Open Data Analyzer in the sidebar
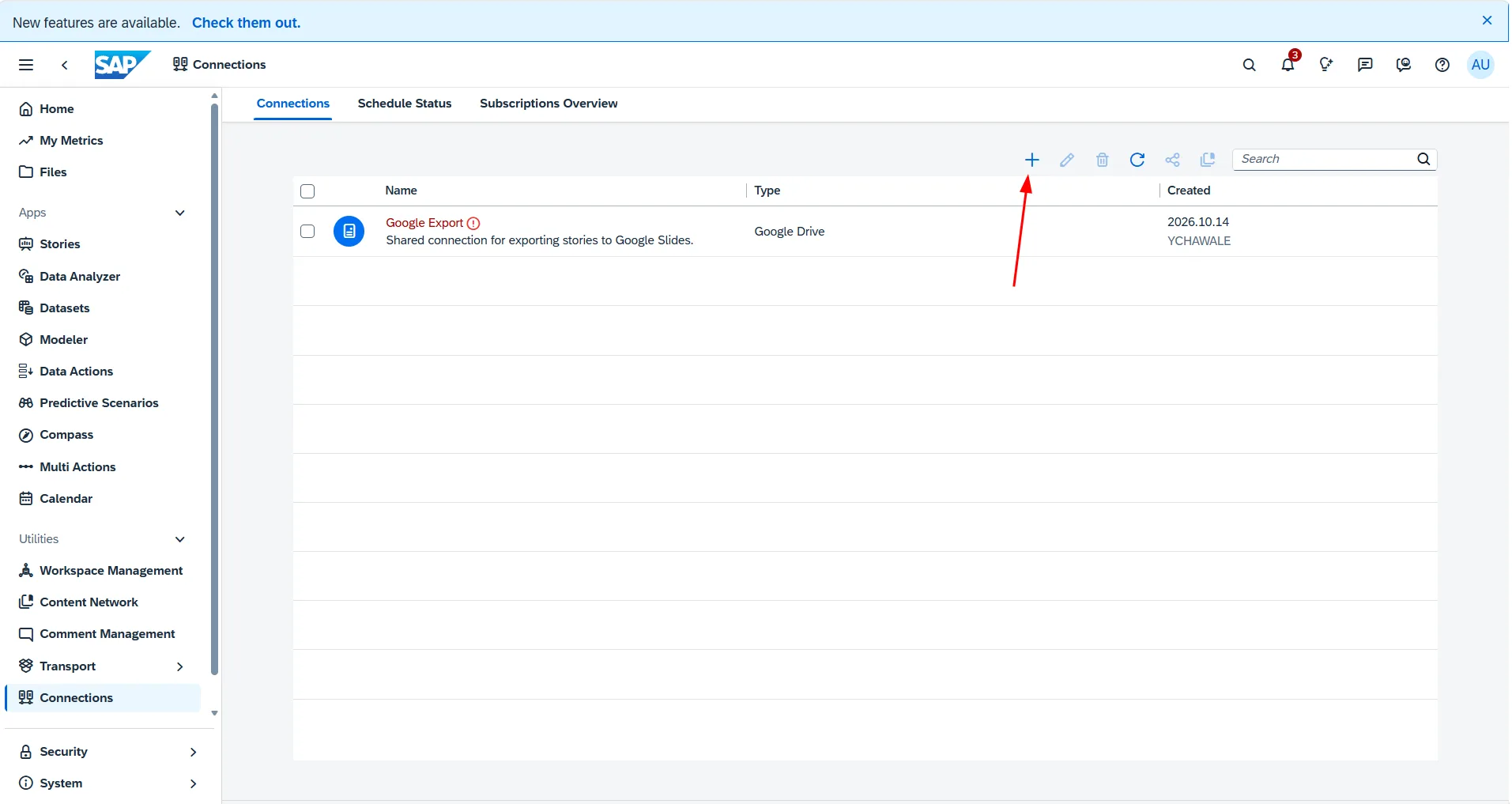The image size is (1512, 804). coord(80,277)
